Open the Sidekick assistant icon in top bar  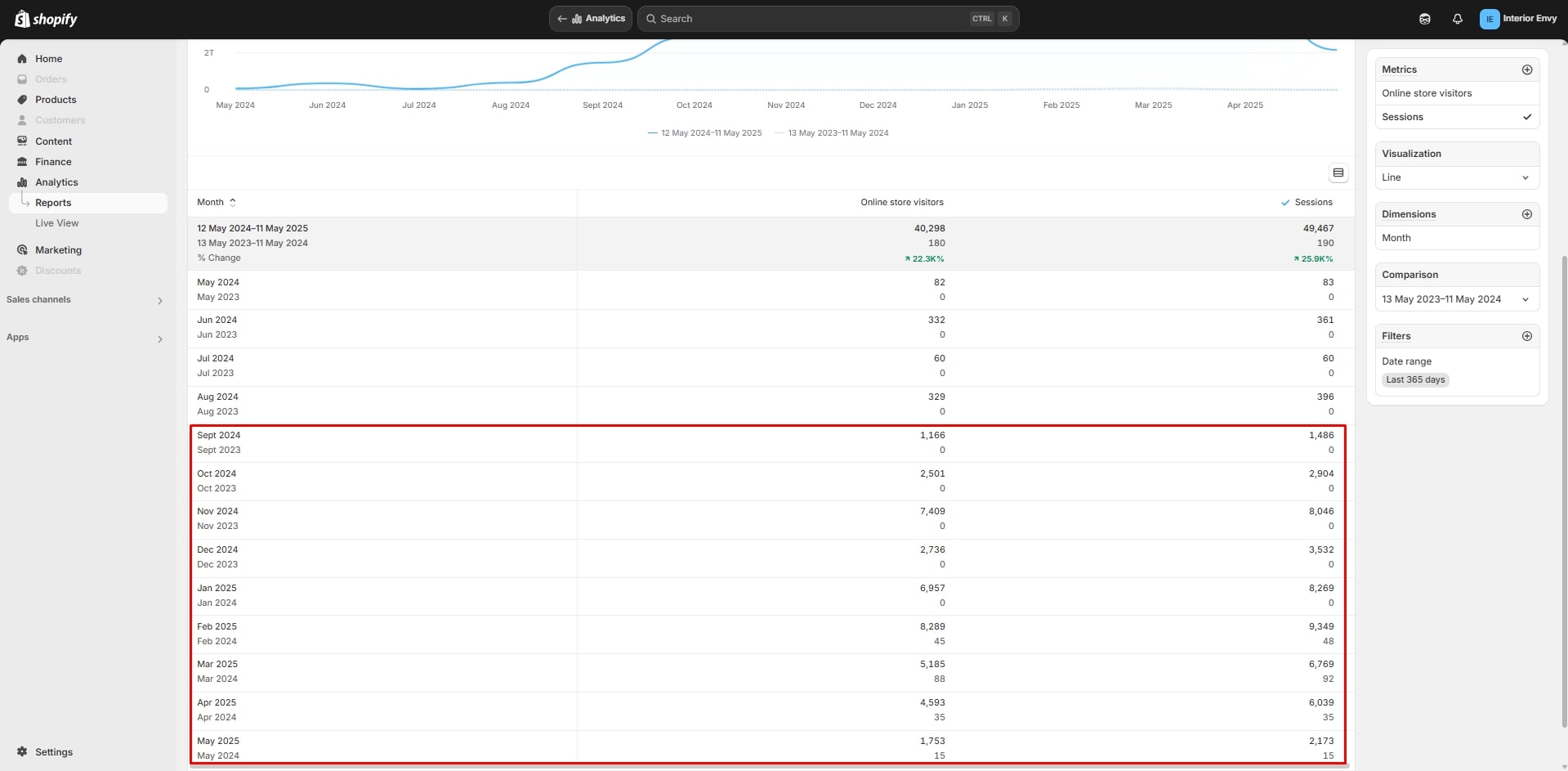coord(1424,19)
